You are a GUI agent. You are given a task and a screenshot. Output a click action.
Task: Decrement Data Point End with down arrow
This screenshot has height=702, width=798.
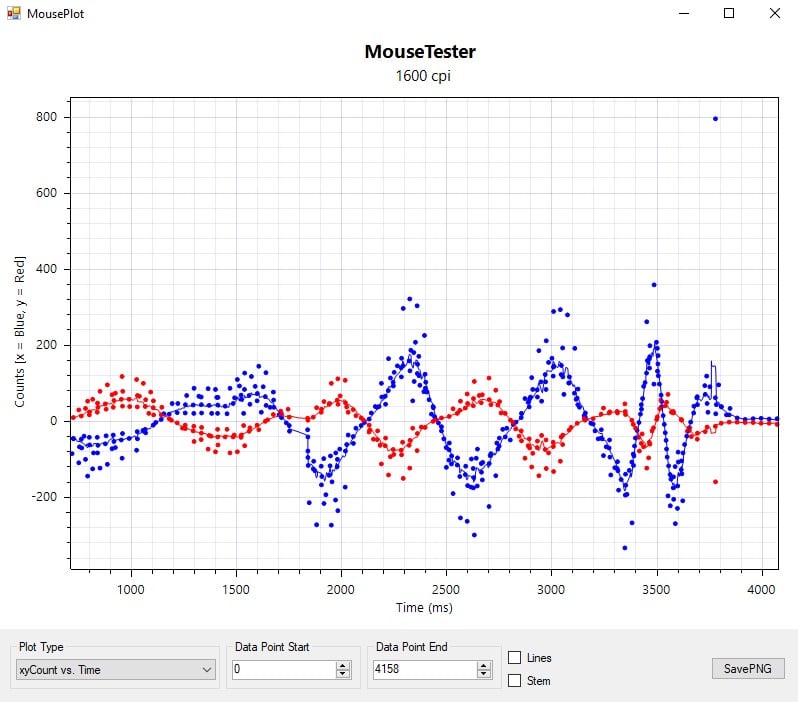(484, 674)
